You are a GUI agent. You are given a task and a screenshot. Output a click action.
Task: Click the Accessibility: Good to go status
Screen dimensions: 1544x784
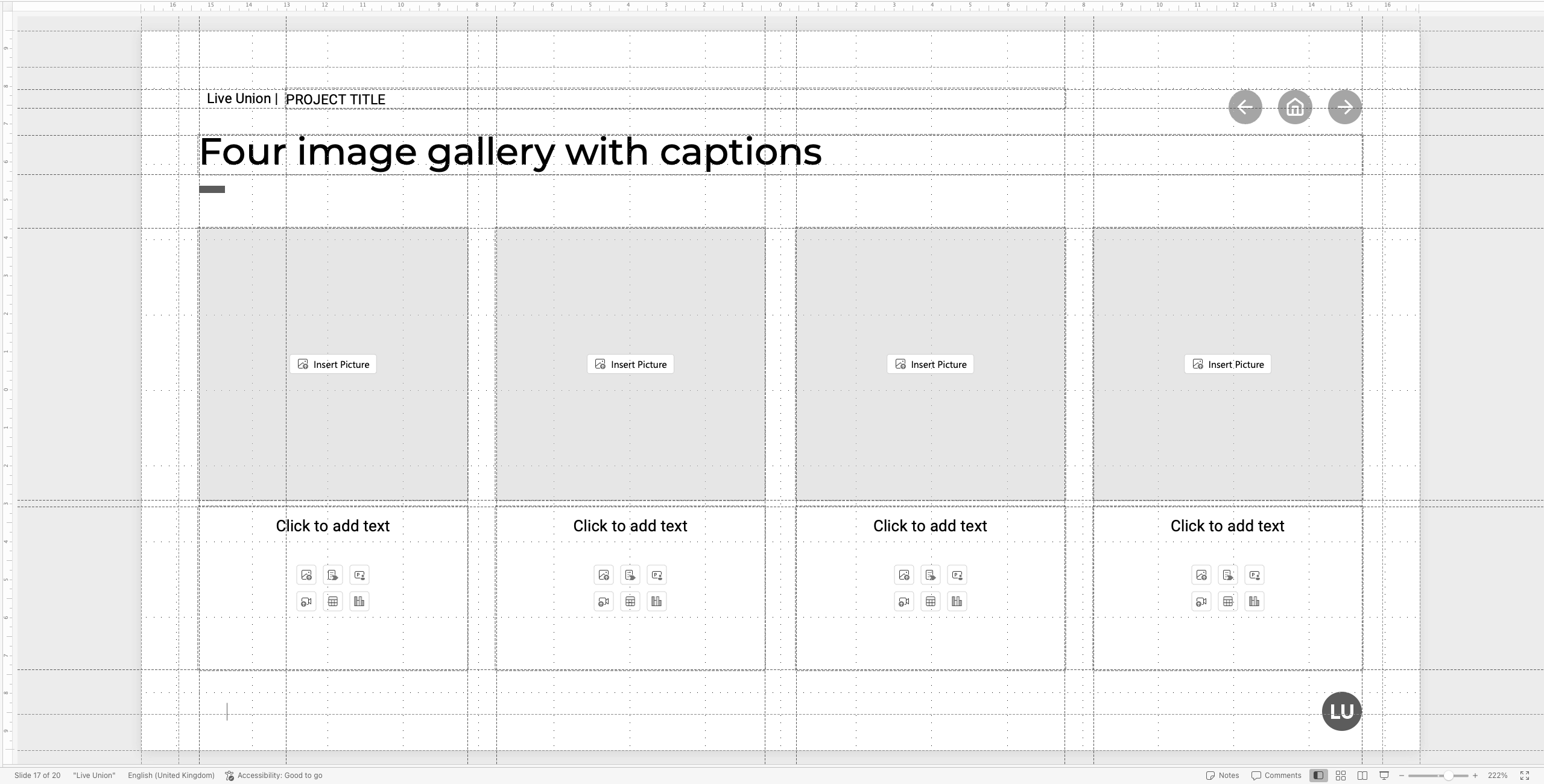(279, 776)
